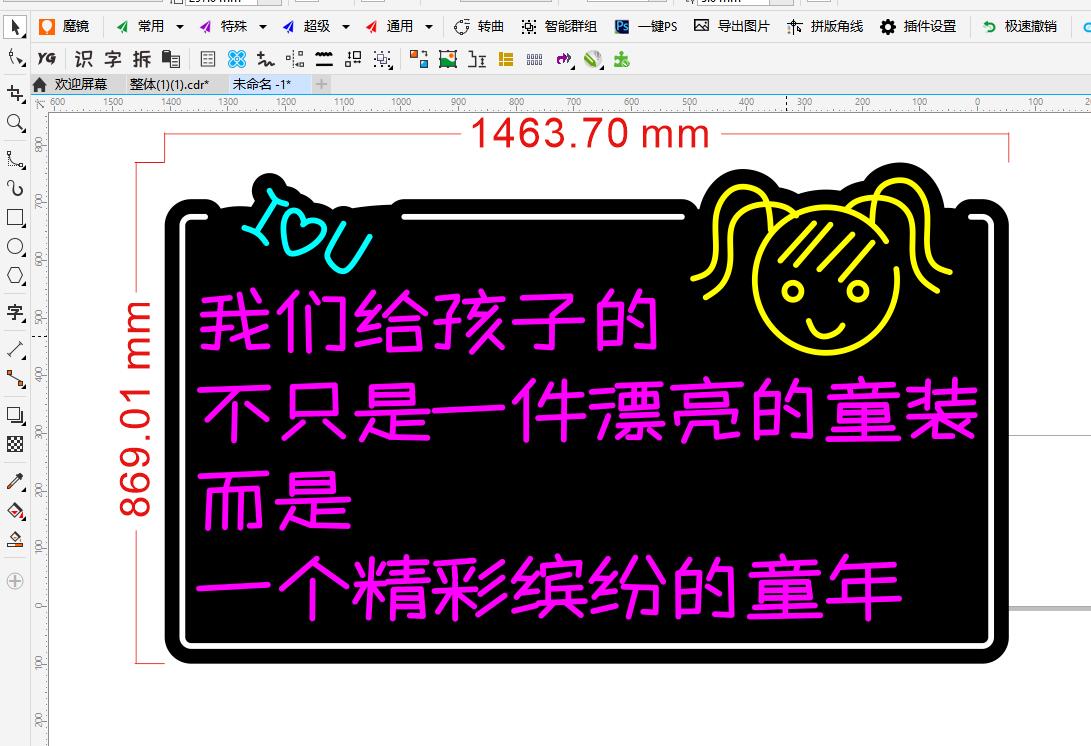
Task: Click the green pencil disc icon
Action: pos(593,60)
